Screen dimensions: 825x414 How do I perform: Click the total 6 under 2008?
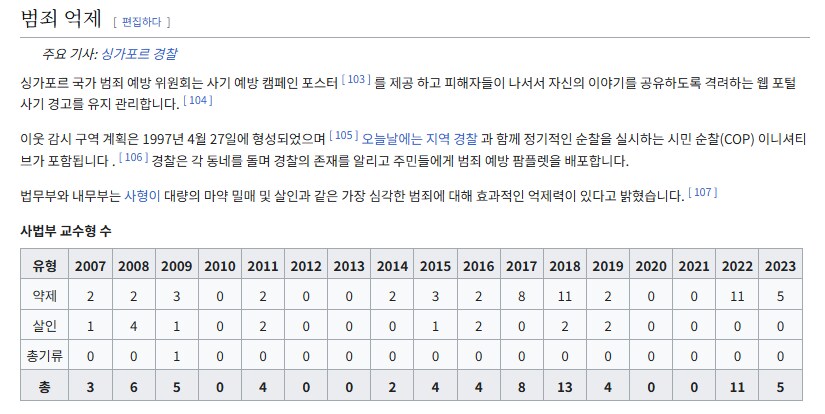tap(134, 386)
